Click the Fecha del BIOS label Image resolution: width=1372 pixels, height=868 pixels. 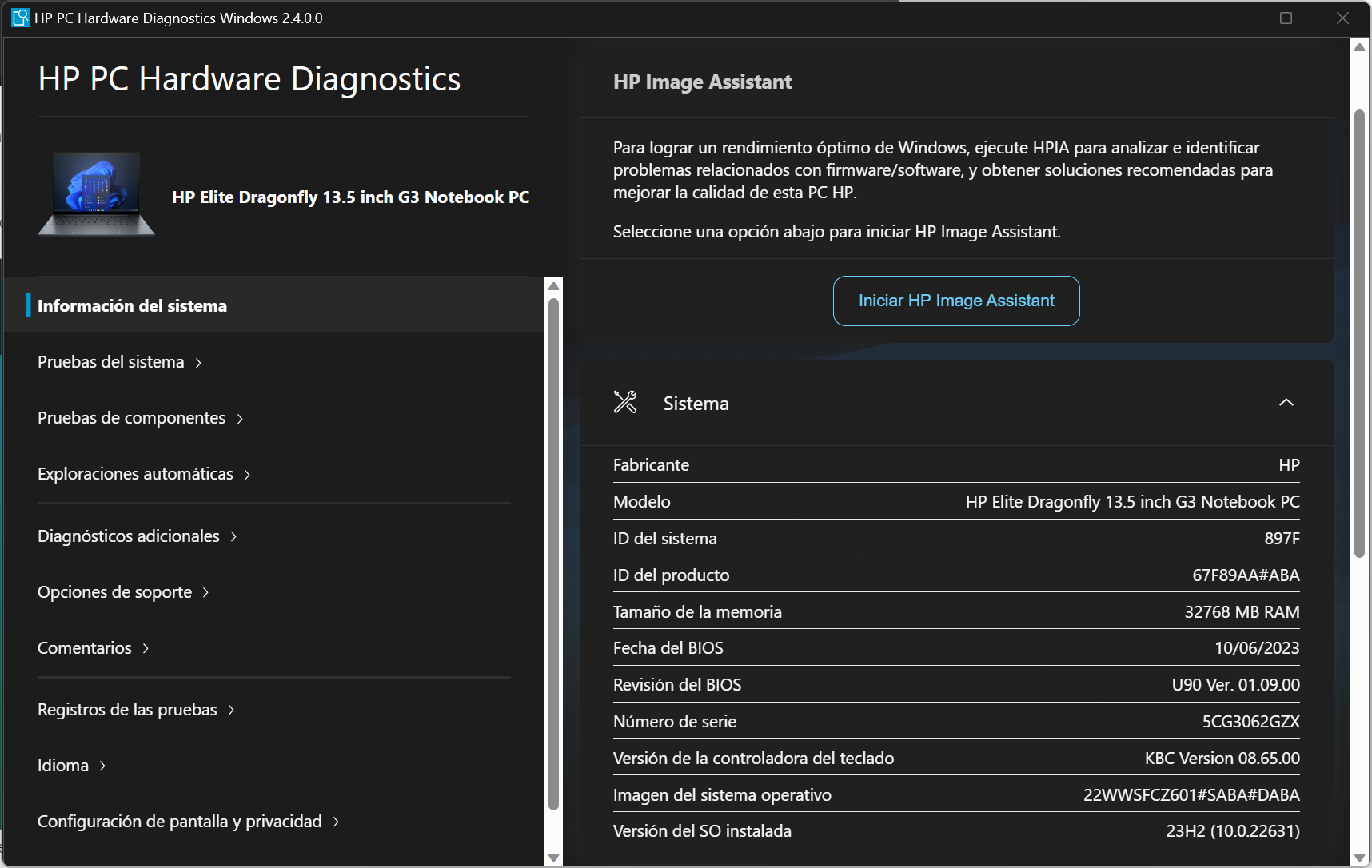pyautogui.click(x=668, y=648)
